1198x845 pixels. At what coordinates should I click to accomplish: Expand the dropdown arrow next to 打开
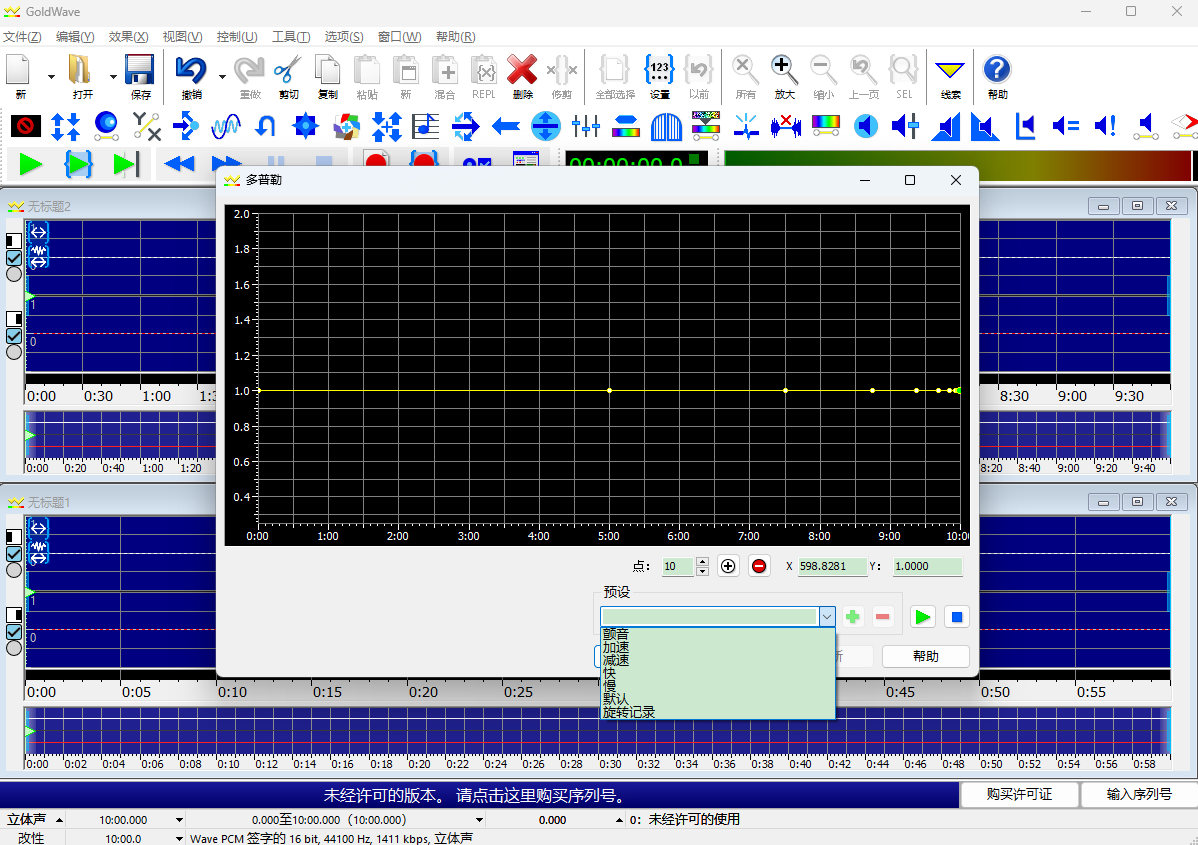(113, 76)
